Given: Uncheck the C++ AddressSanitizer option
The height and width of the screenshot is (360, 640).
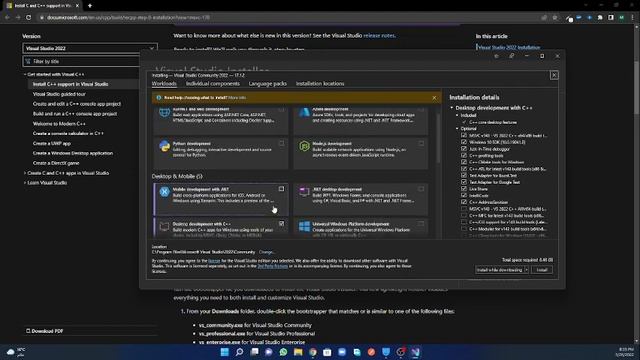Looking at the screenshot, I should pyautogui.click(x=464, y=202).
